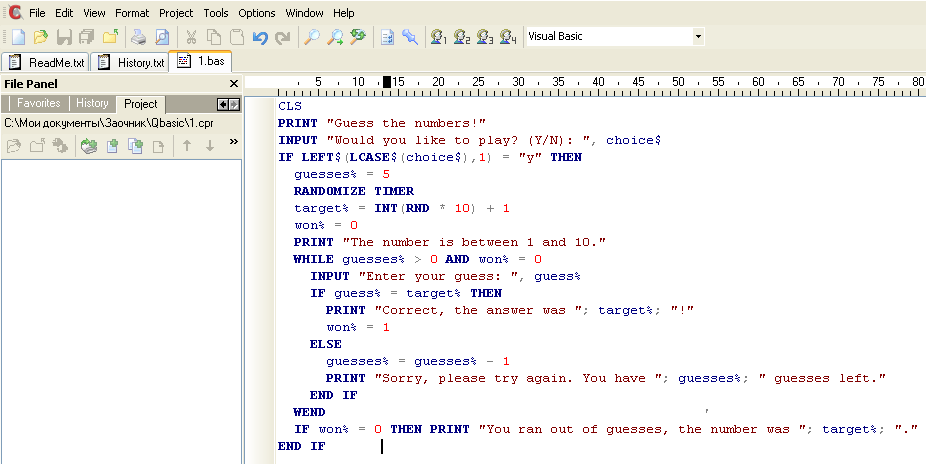Select the Project tab in File Panel

(x=141, y=104)
